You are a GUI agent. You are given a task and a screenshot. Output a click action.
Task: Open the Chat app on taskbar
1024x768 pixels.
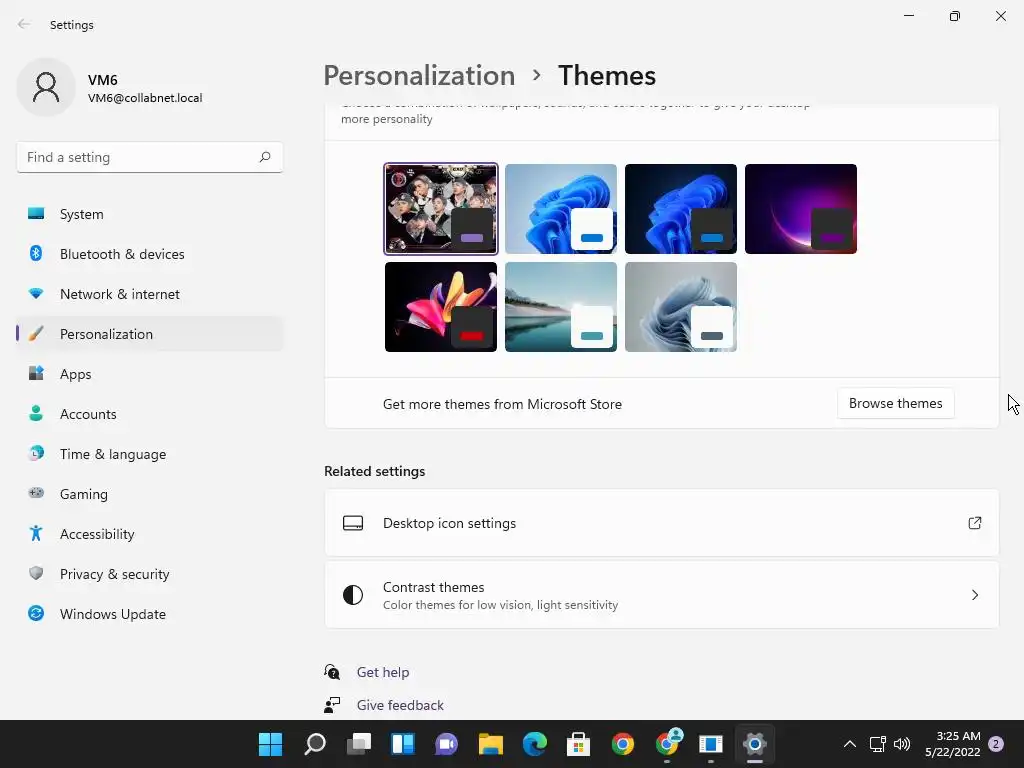click(447, 744)
